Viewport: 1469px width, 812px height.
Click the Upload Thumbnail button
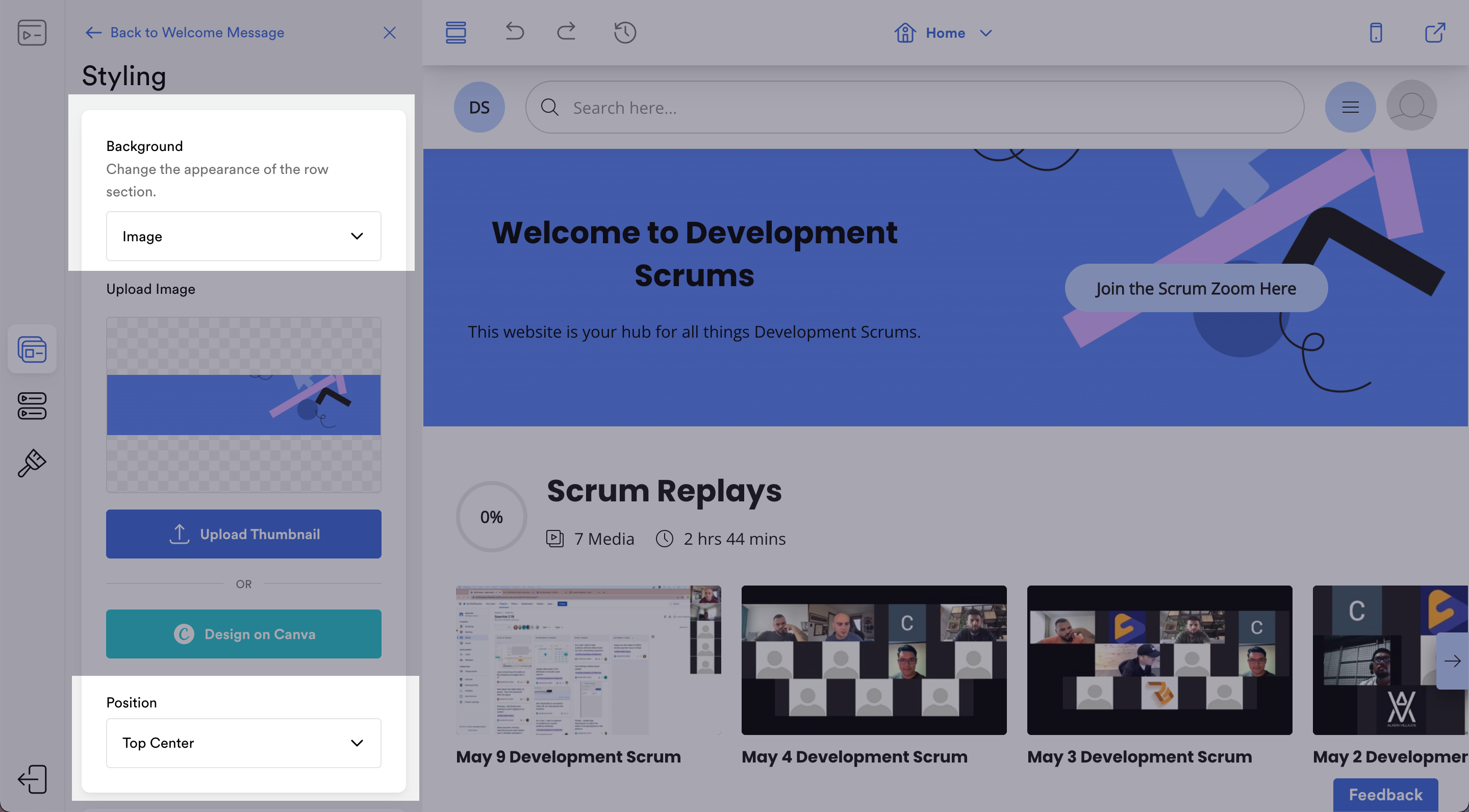(x=243, y=534)
